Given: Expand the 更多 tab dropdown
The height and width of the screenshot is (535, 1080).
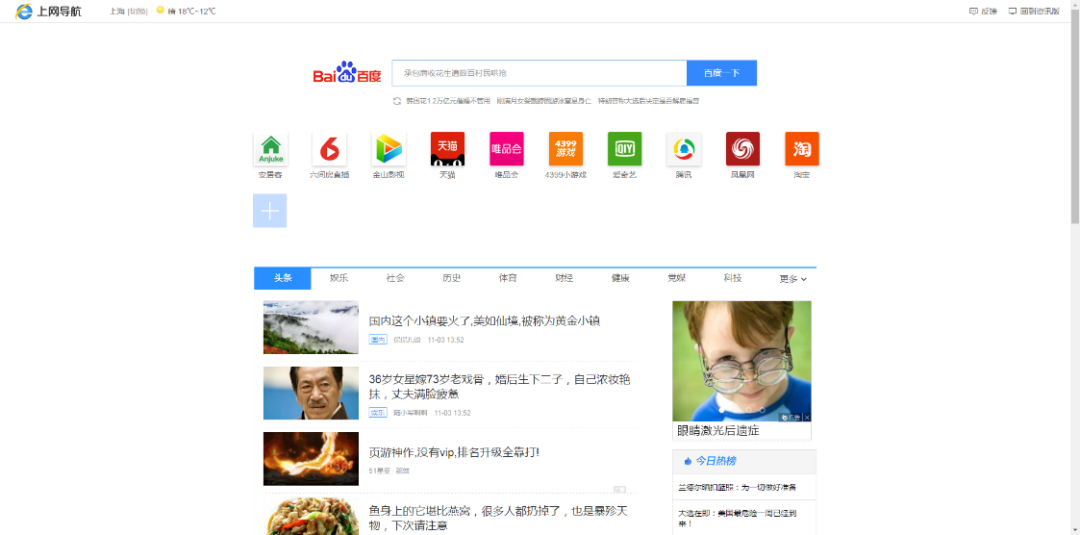Looking at the screenshot, I should tap(793, 279).
